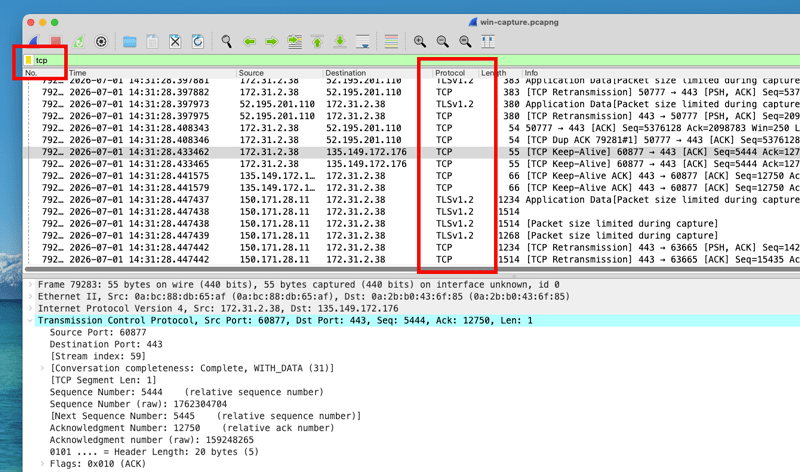Go forward in packet history with the right arrow
This screenshot has height=472, width=800.
pyautogui.click(x=271, y=42)
